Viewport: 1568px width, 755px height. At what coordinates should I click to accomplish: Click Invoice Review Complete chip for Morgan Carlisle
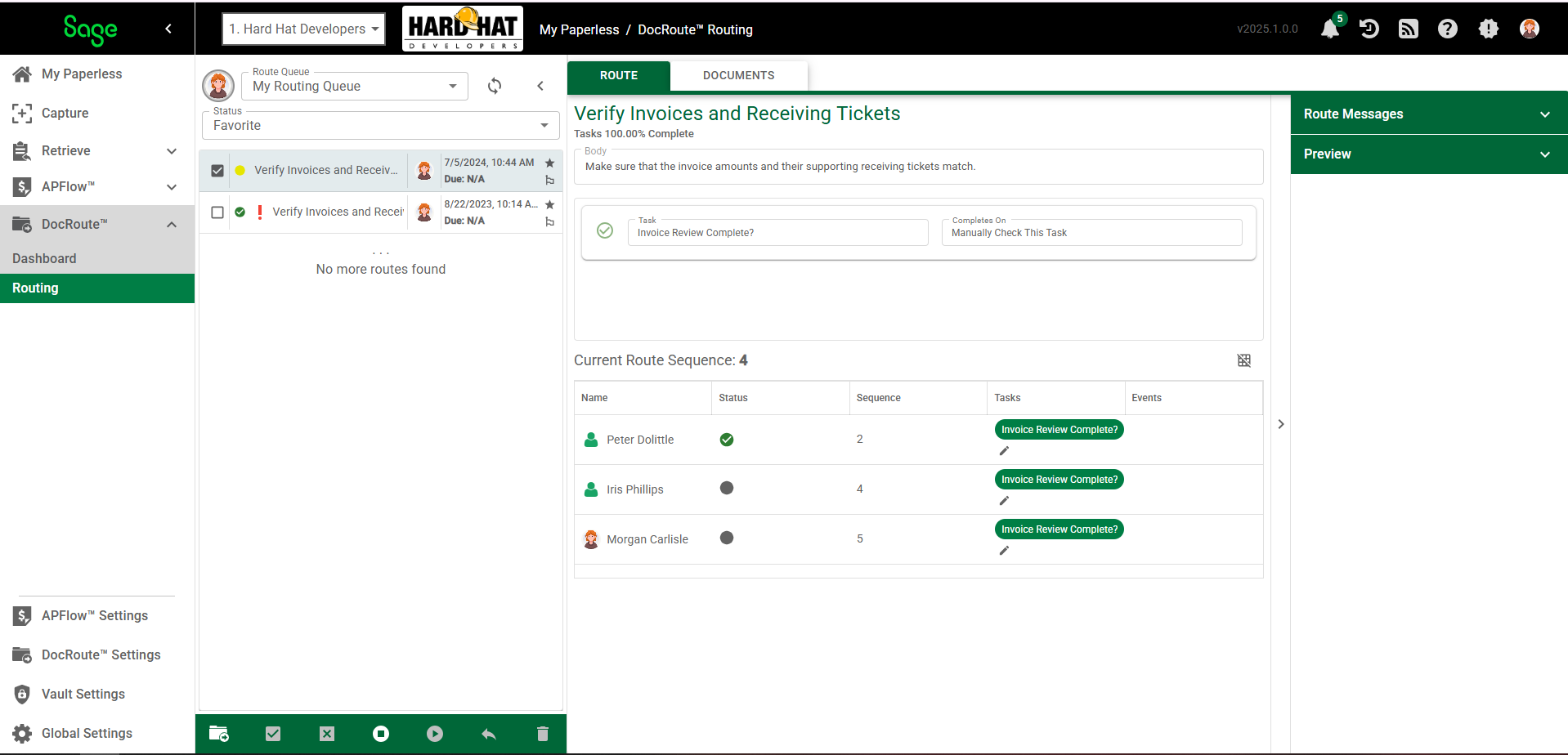point(1060,529)
